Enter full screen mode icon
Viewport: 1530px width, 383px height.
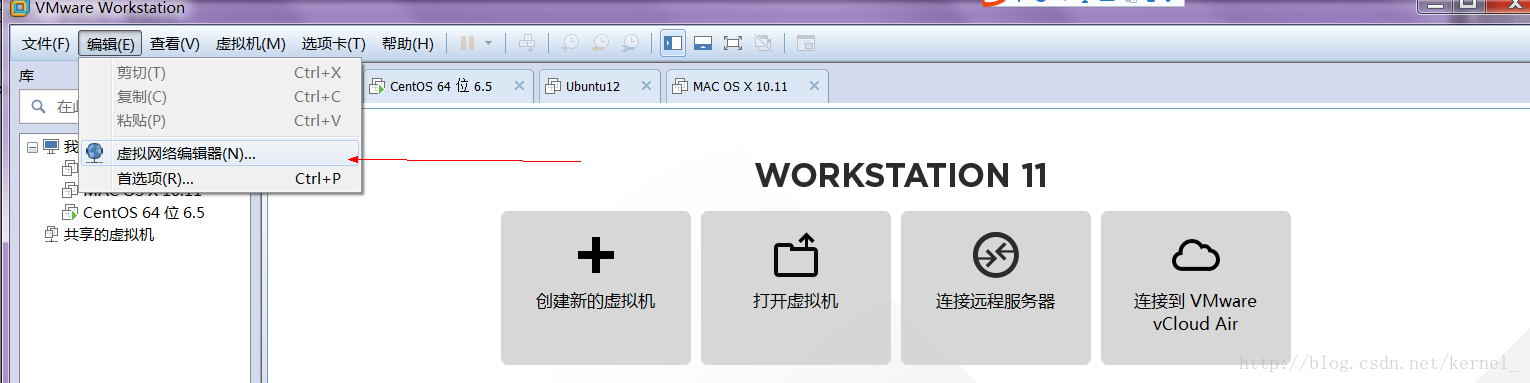(x=733, y=43)
